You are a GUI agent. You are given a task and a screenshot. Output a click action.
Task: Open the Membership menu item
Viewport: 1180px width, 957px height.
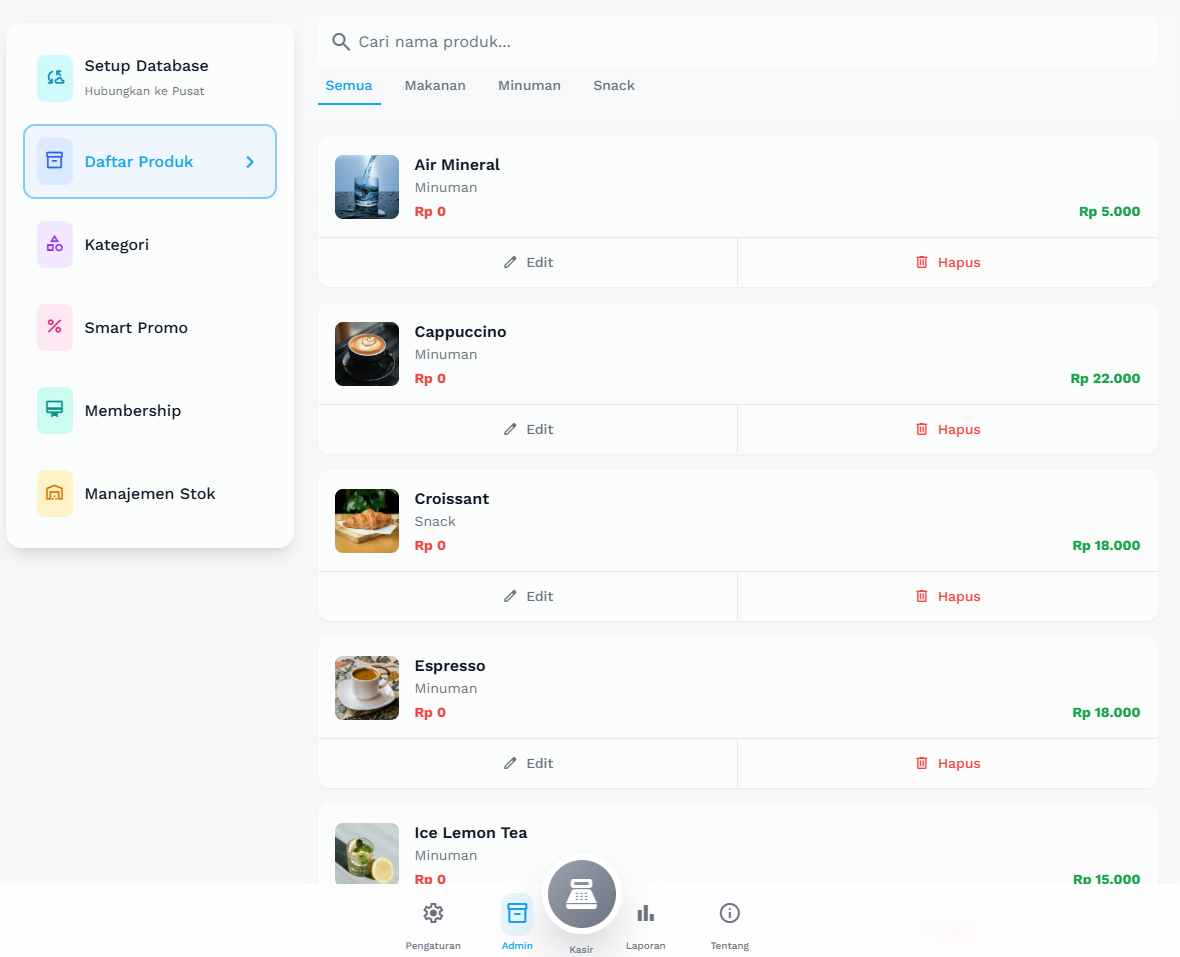[x=150, y=411]
